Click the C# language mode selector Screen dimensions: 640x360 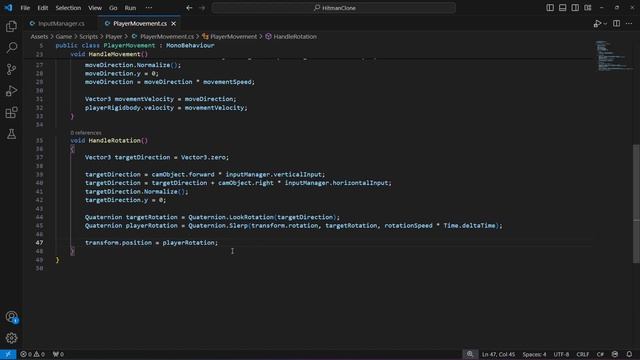(x=600, y=354)
